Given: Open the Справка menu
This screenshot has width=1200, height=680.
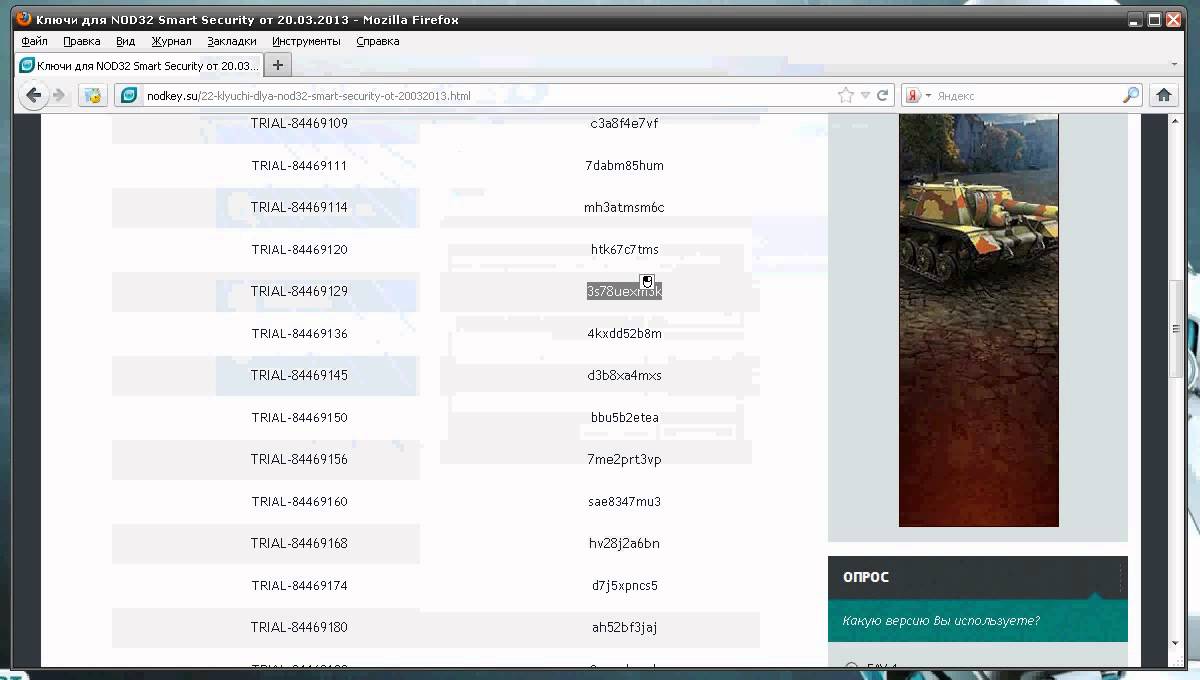Looking at the screenshot, I should coord(378,41).
